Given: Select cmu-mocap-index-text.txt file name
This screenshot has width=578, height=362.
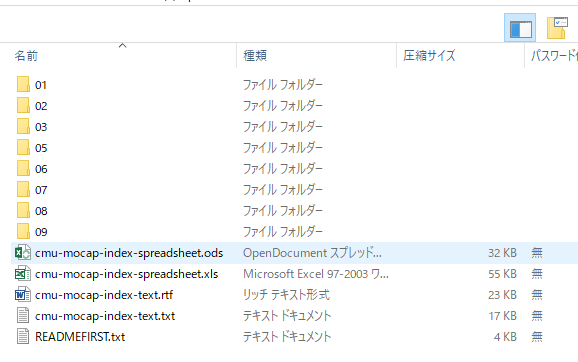Looking at the screenshot, I should click(x=105, y=316).
